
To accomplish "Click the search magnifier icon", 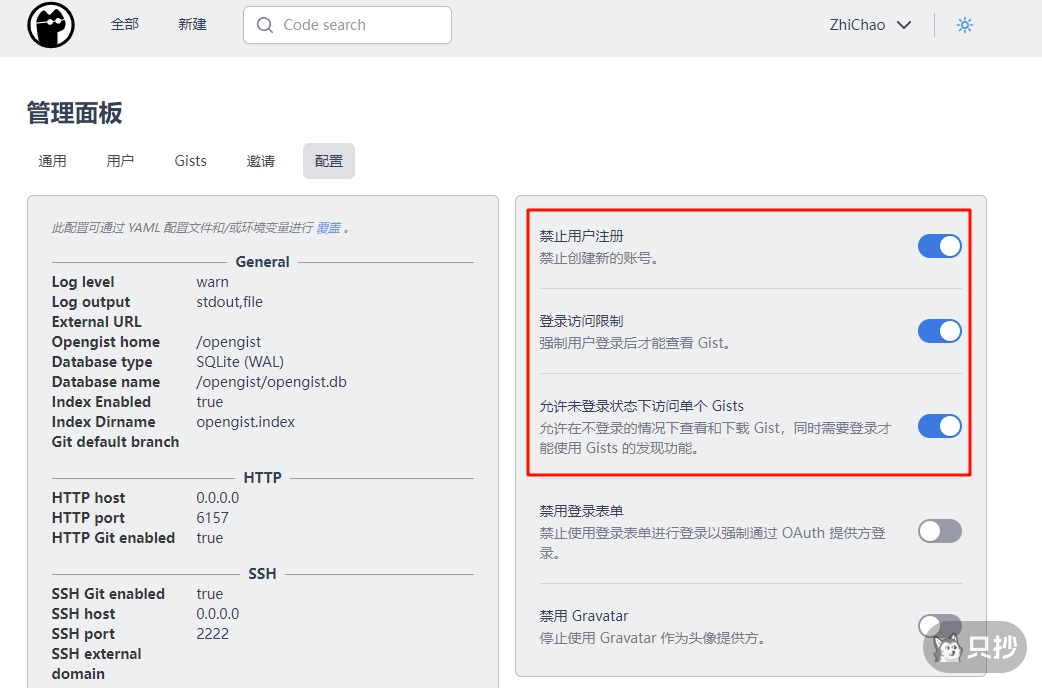I will click(x=265, y=25).
